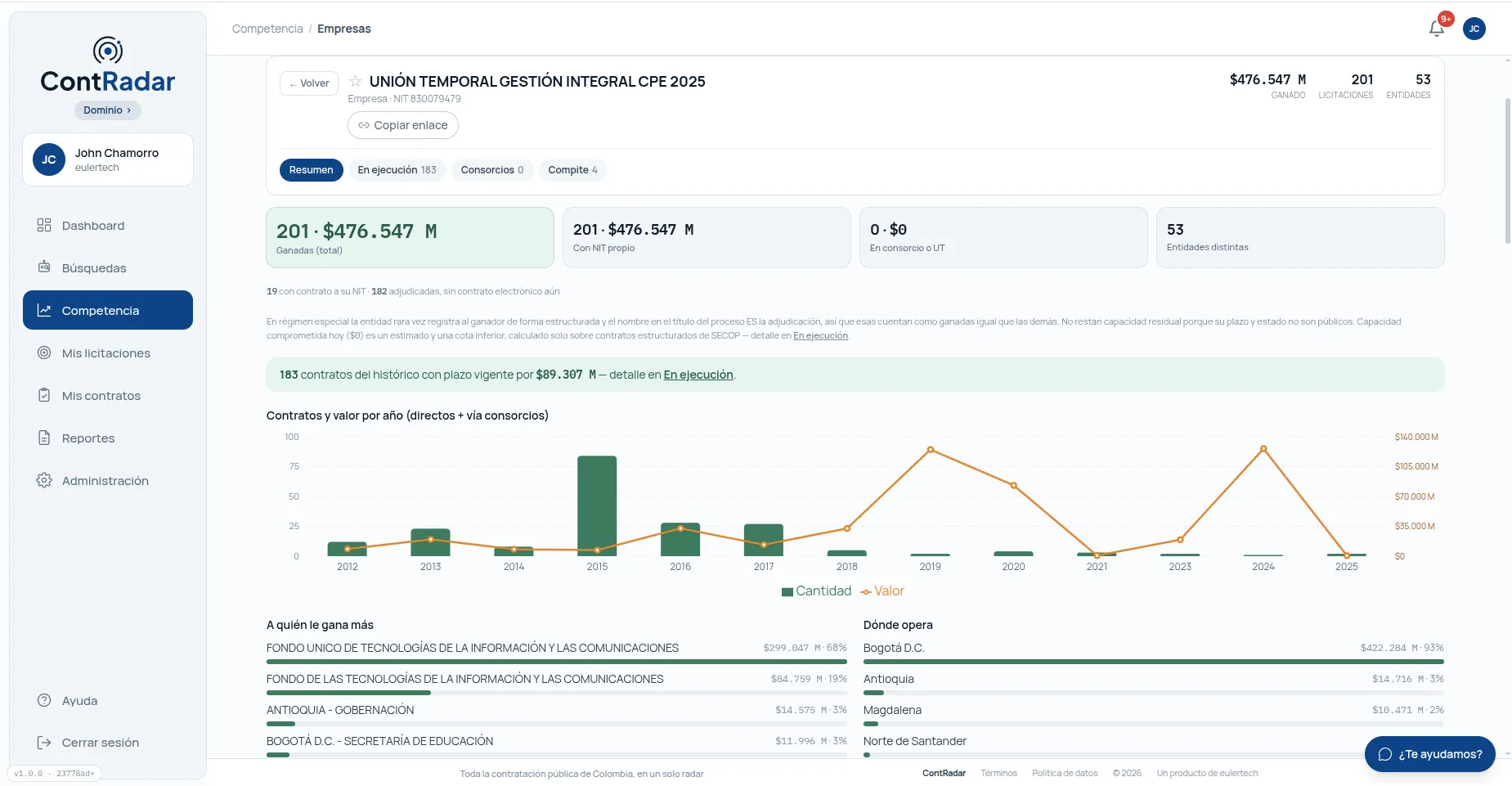Open the Términos footer link
The image size is (1512, 786).
[998, 773]
